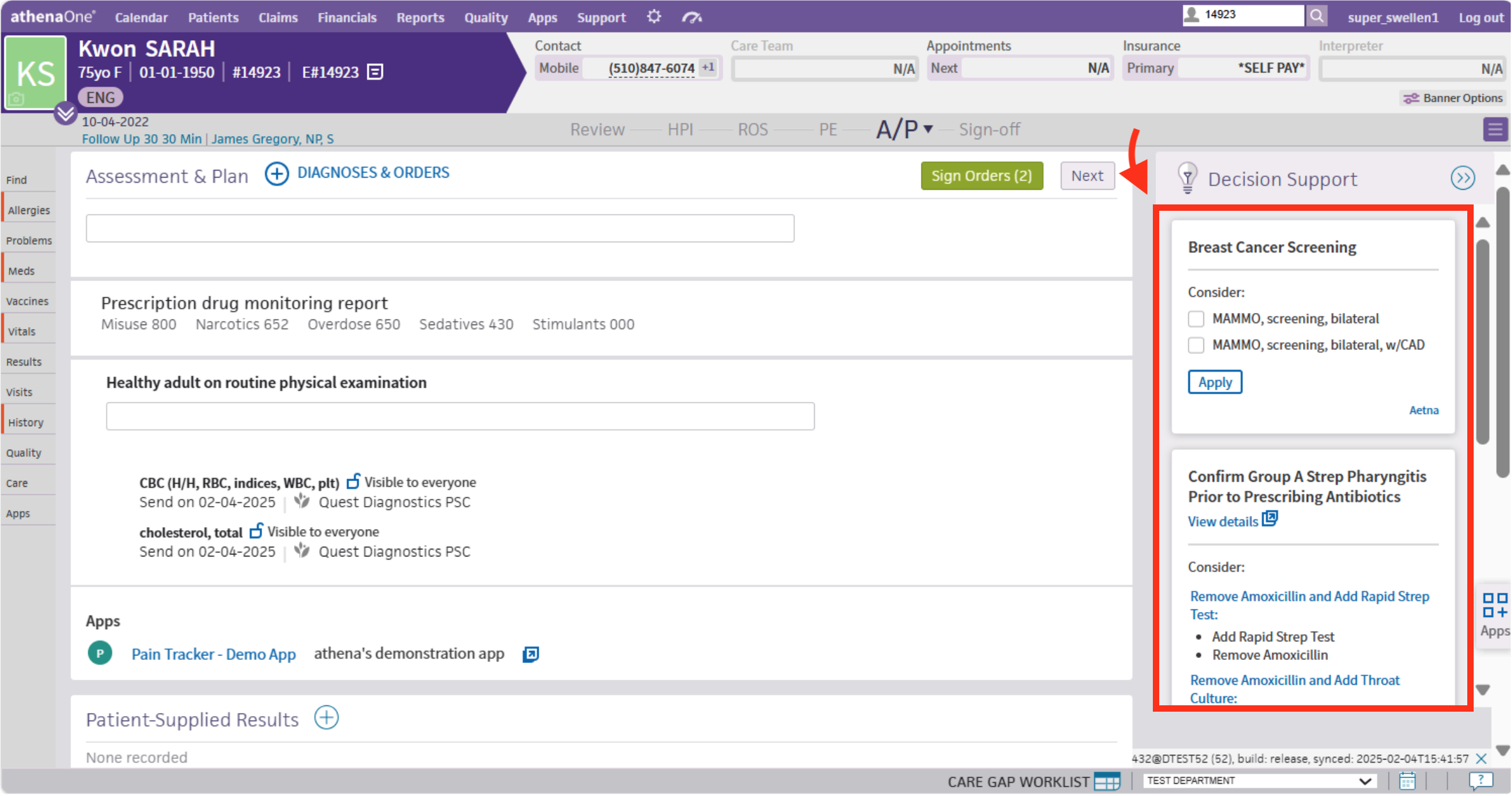The image size is (1512, 796).
Task: Go to the Sign-off encounter stage
Action: [989, 130]
